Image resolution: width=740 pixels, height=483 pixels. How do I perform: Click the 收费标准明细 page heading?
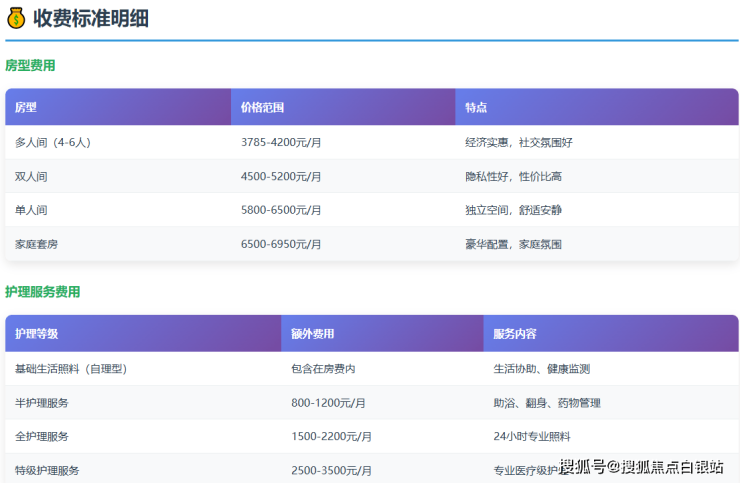coord(90,18)
